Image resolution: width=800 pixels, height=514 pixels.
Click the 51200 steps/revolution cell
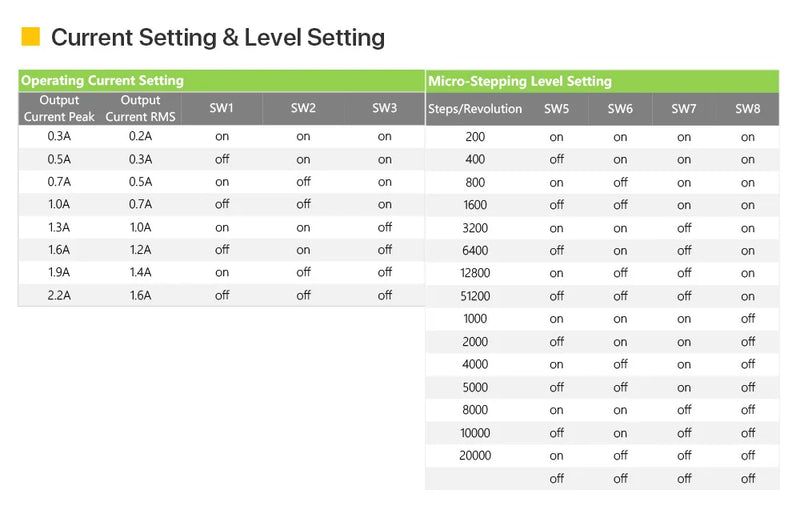click(x=475, y=296)
